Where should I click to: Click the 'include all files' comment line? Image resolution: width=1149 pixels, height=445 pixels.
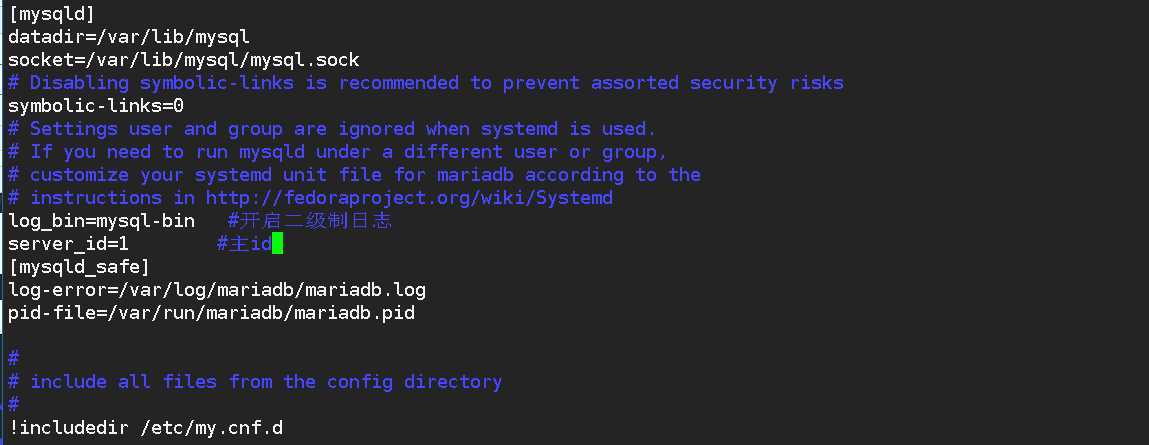click(x=255, y=381)
